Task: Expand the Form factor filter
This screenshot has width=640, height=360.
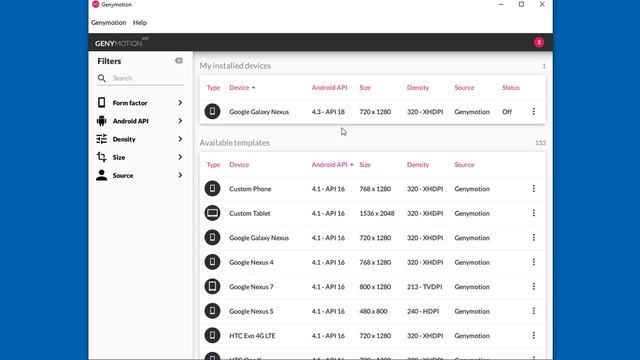Action: [180, 102]
